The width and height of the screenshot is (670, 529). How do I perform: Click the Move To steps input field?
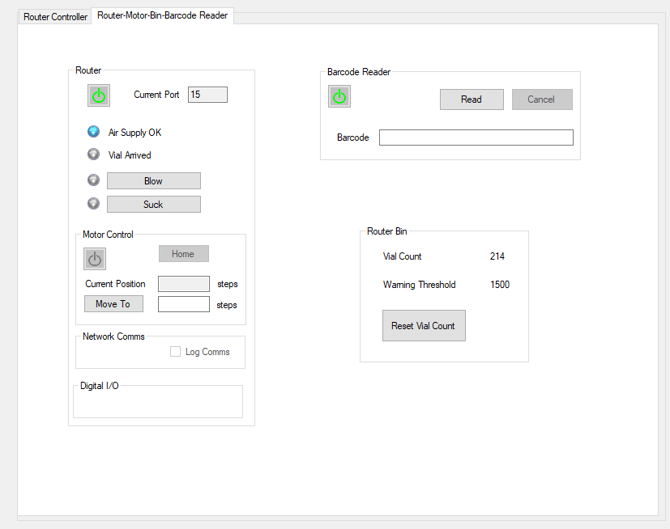point(184,304)
